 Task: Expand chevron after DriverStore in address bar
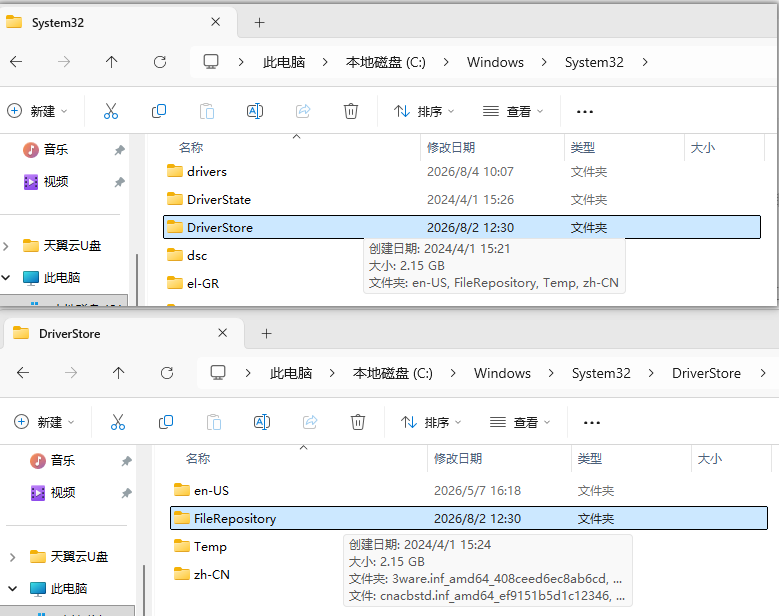763,373
